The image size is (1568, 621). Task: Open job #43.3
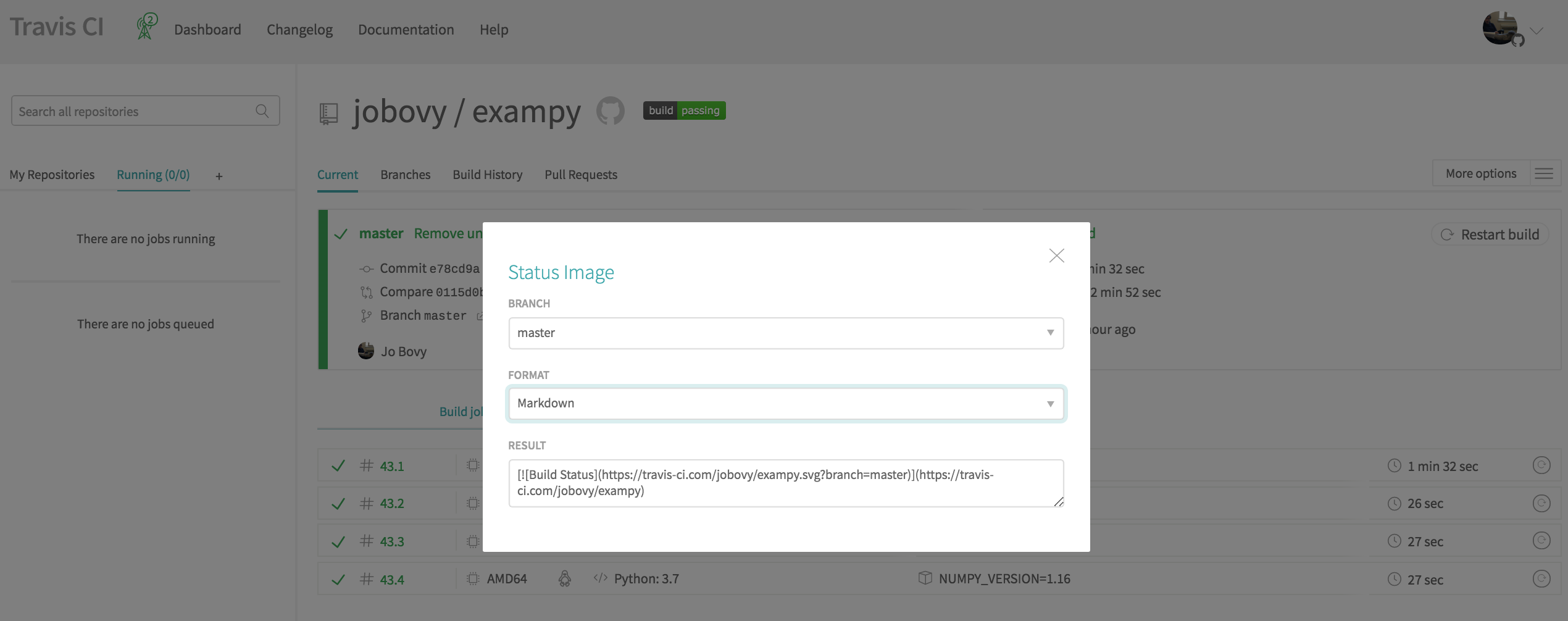392,541
